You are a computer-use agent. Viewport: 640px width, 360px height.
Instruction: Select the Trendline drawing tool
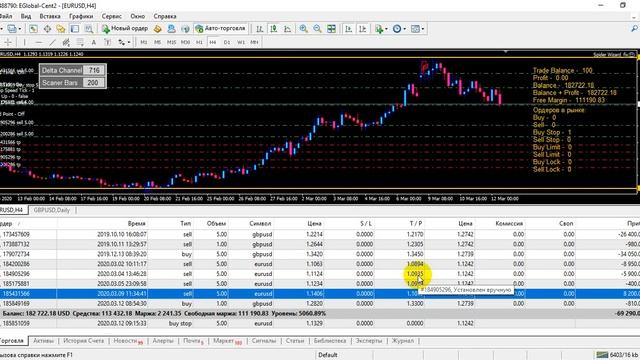pos(52,42)
